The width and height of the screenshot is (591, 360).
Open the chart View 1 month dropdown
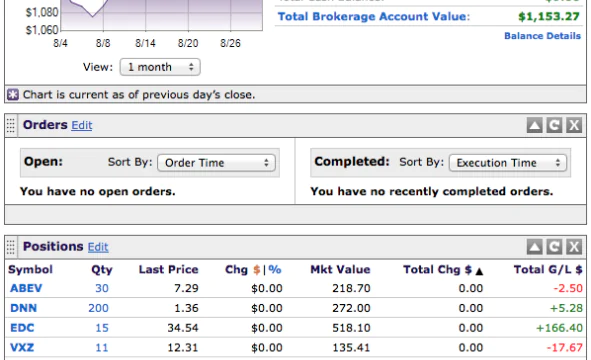(x=160, y=67)
